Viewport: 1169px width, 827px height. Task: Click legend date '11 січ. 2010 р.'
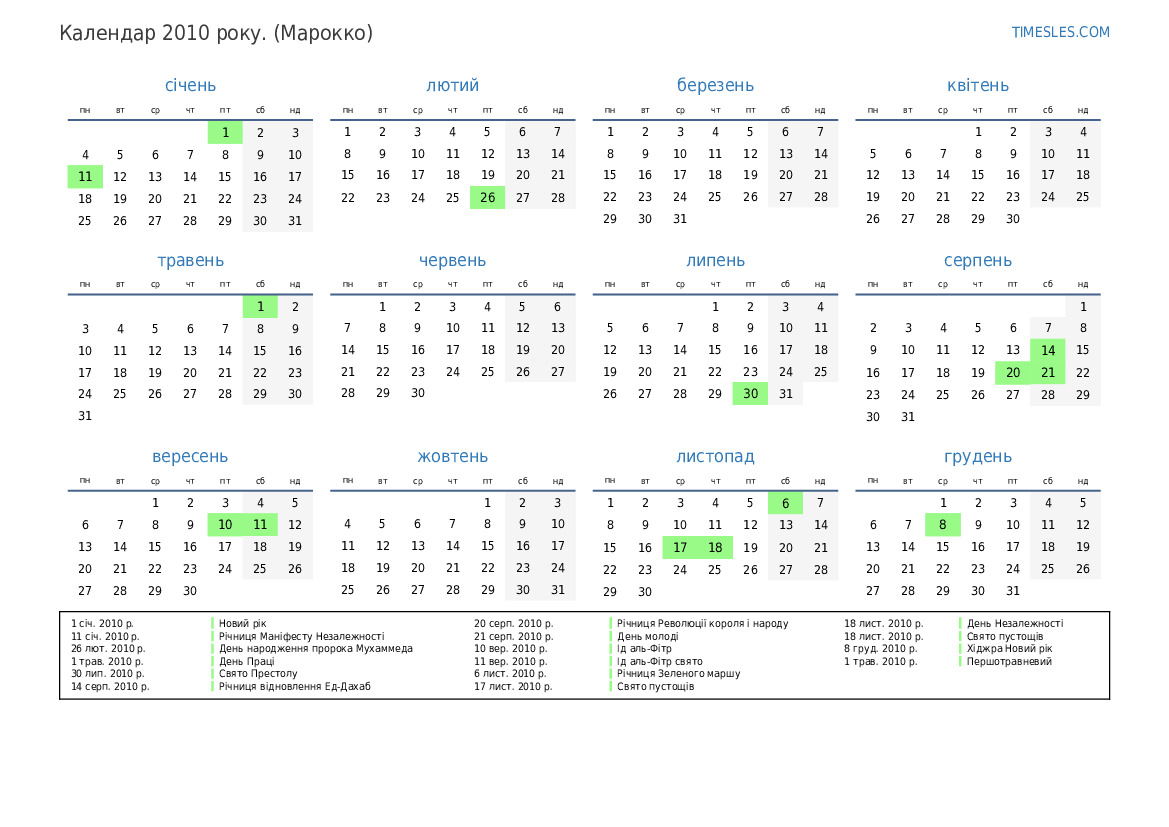point(105,636)
